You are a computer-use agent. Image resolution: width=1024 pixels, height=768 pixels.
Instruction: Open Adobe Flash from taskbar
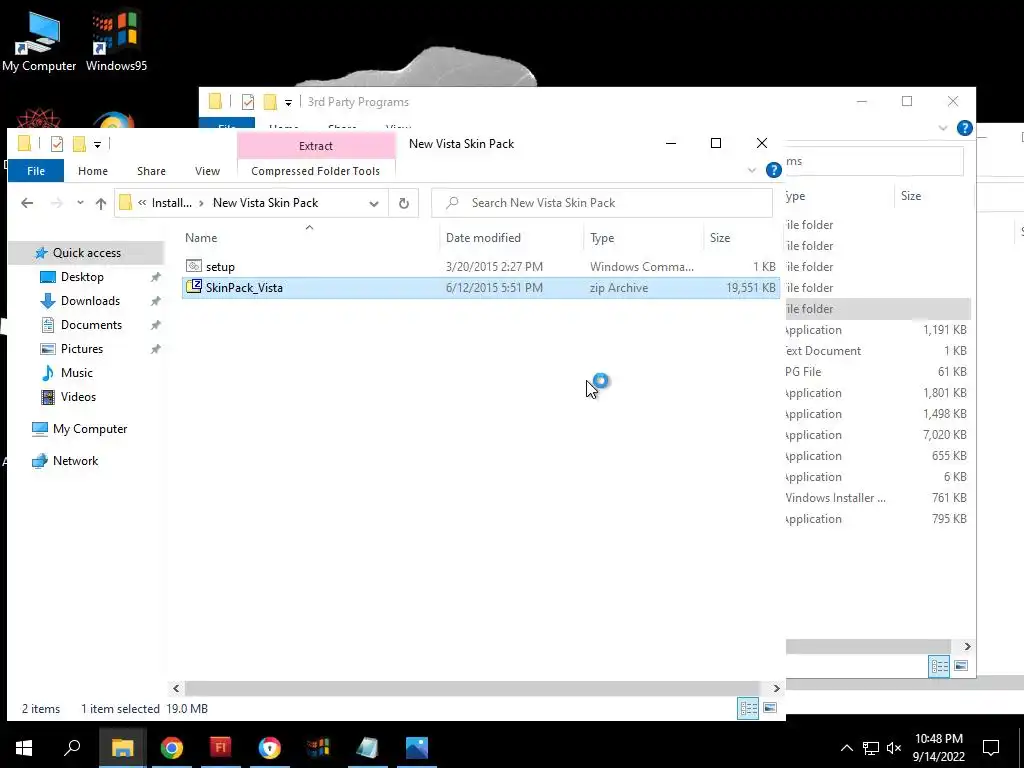coord(221,748)
